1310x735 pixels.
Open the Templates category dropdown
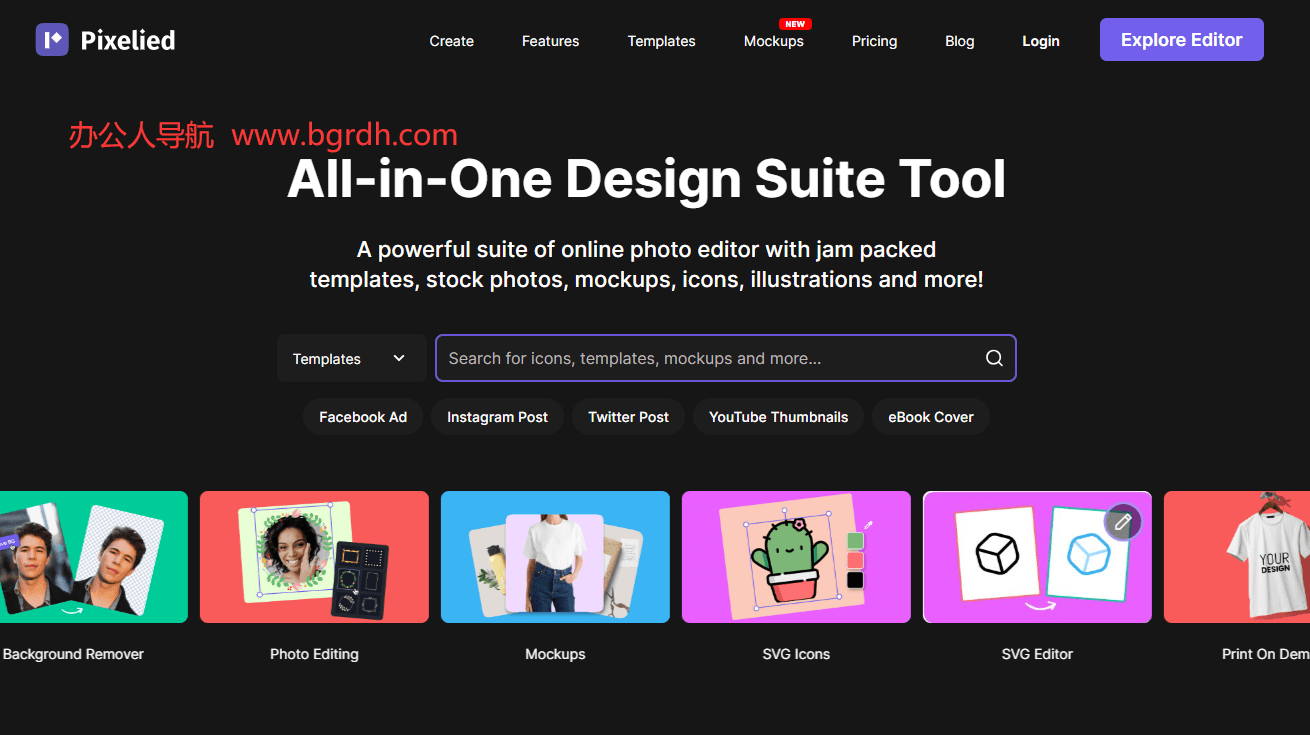(x=351, y=358)
